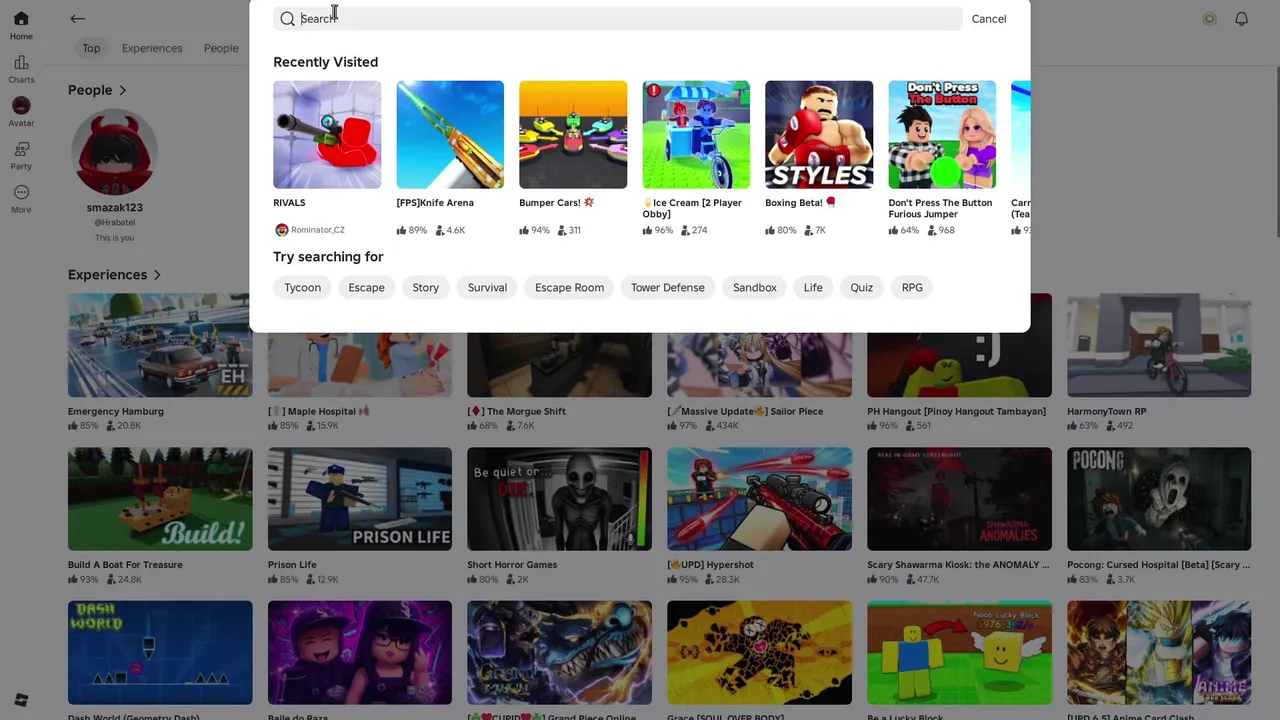Click the PH Hangout title text
Viewport: 1280px width, 720px height.
[x=956, y=411]
